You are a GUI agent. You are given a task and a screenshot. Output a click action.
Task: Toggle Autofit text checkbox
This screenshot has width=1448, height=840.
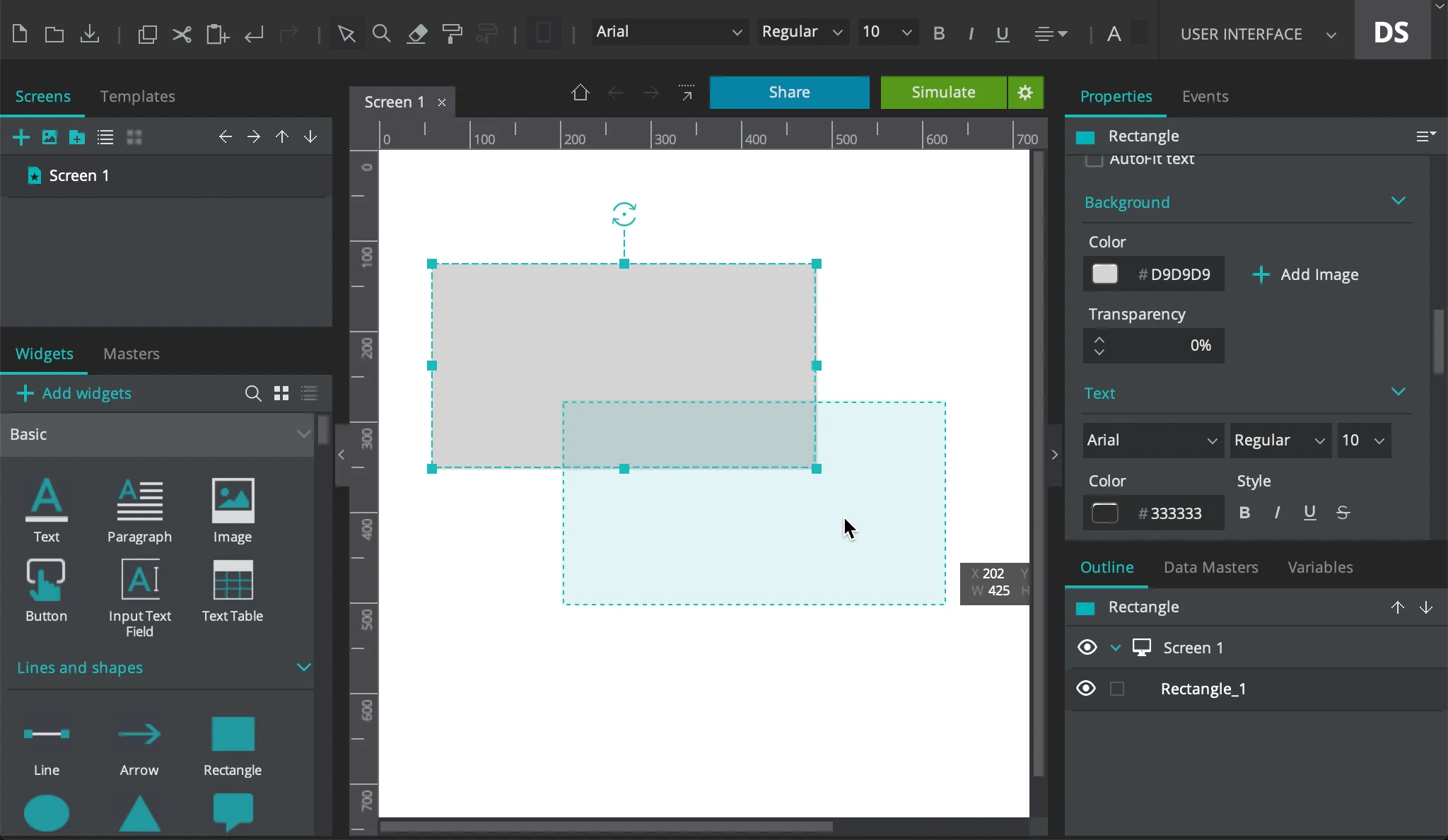point(1094,160)
